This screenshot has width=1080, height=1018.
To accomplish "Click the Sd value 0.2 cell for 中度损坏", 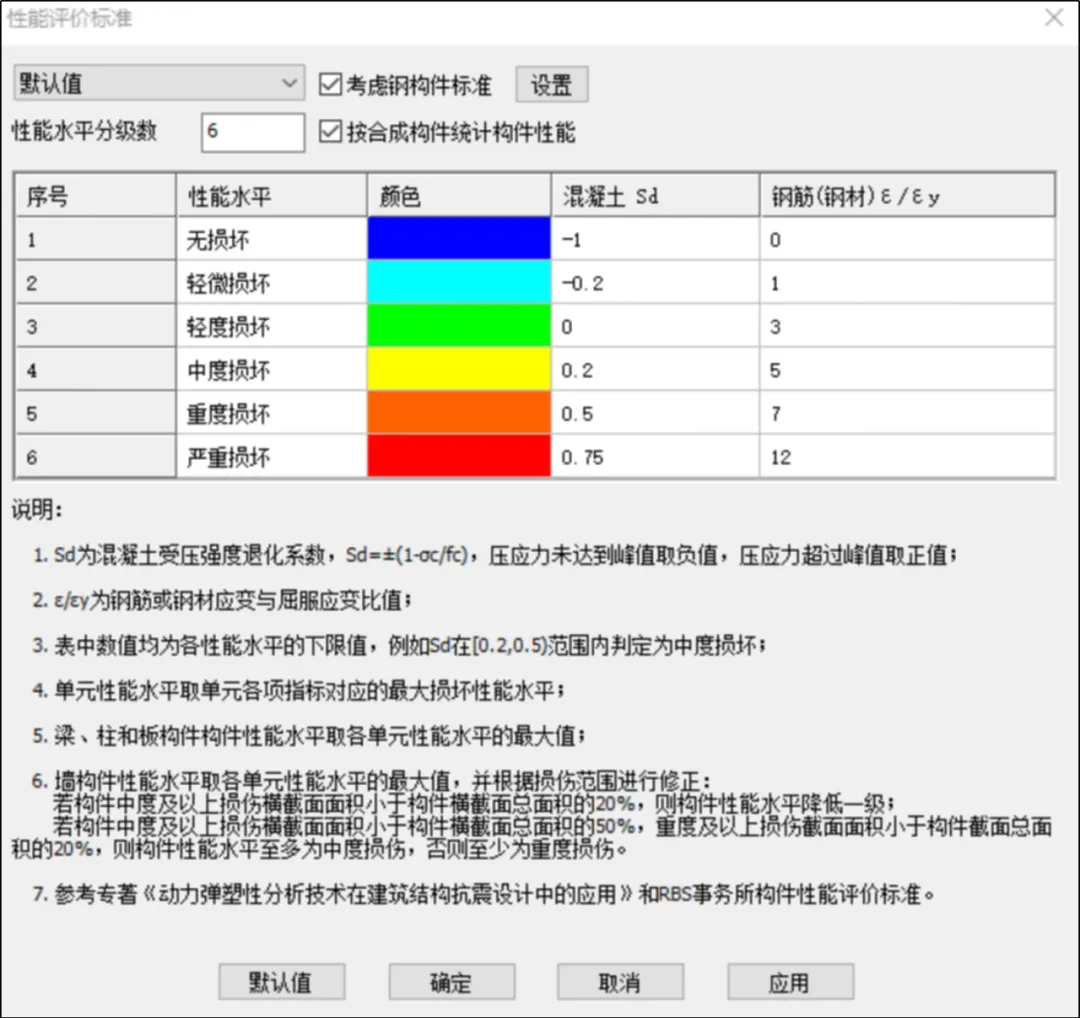I will (655, 369).
